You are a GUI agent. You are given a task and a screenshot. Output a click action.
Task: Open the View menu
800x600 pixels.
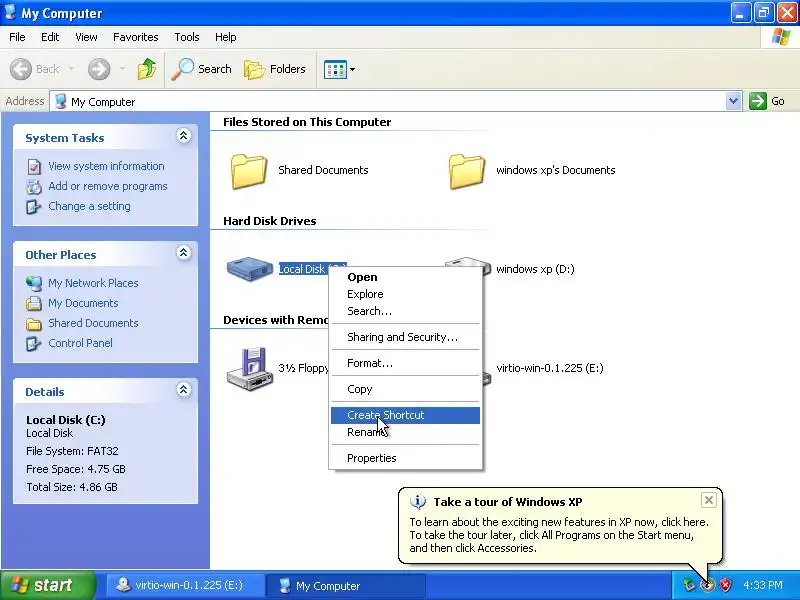point(86,37)
